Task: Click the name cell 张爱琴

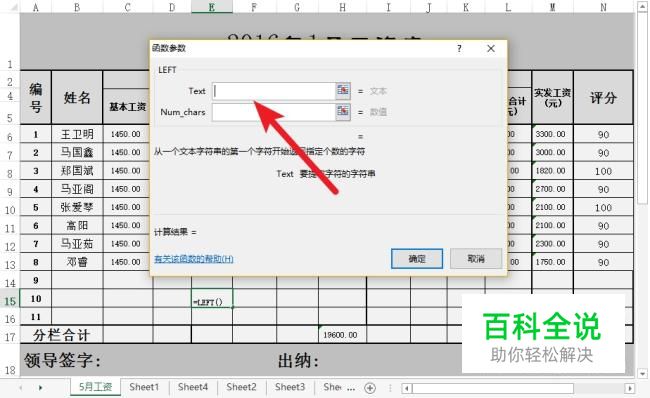Action: [x=77, y=207]
